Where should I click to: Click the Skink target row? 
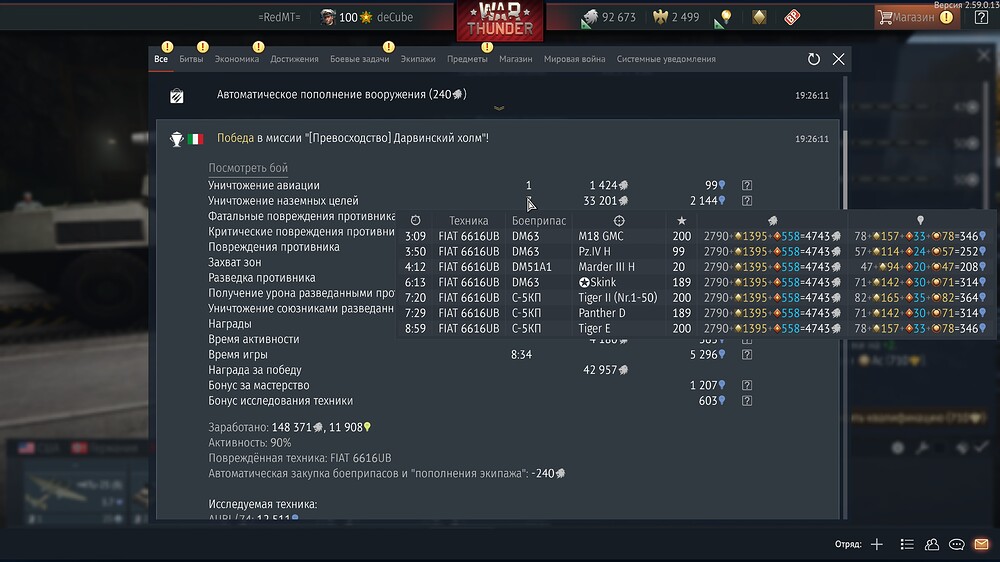coord(695,282)
